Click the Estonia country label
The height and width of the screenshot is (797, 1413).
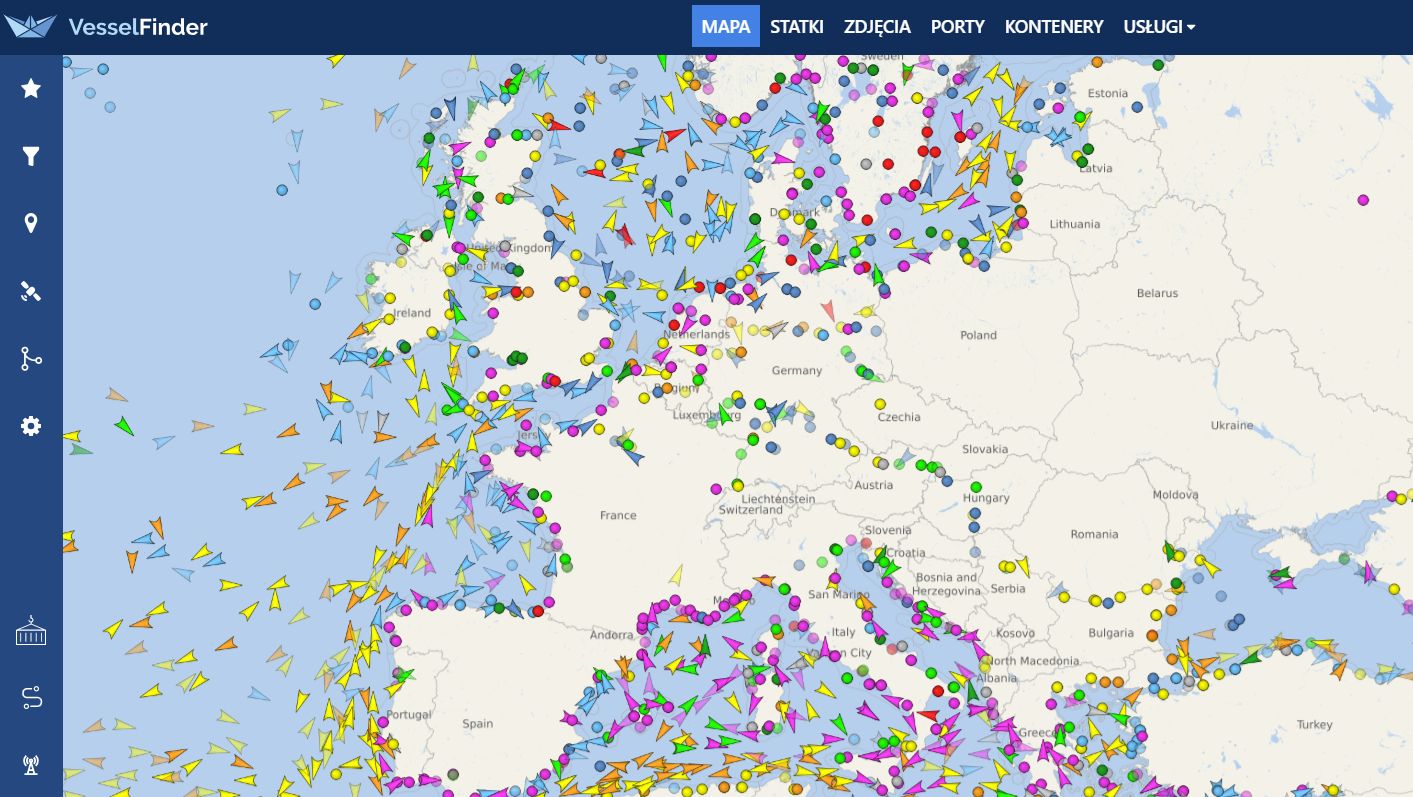point(1107,93)
